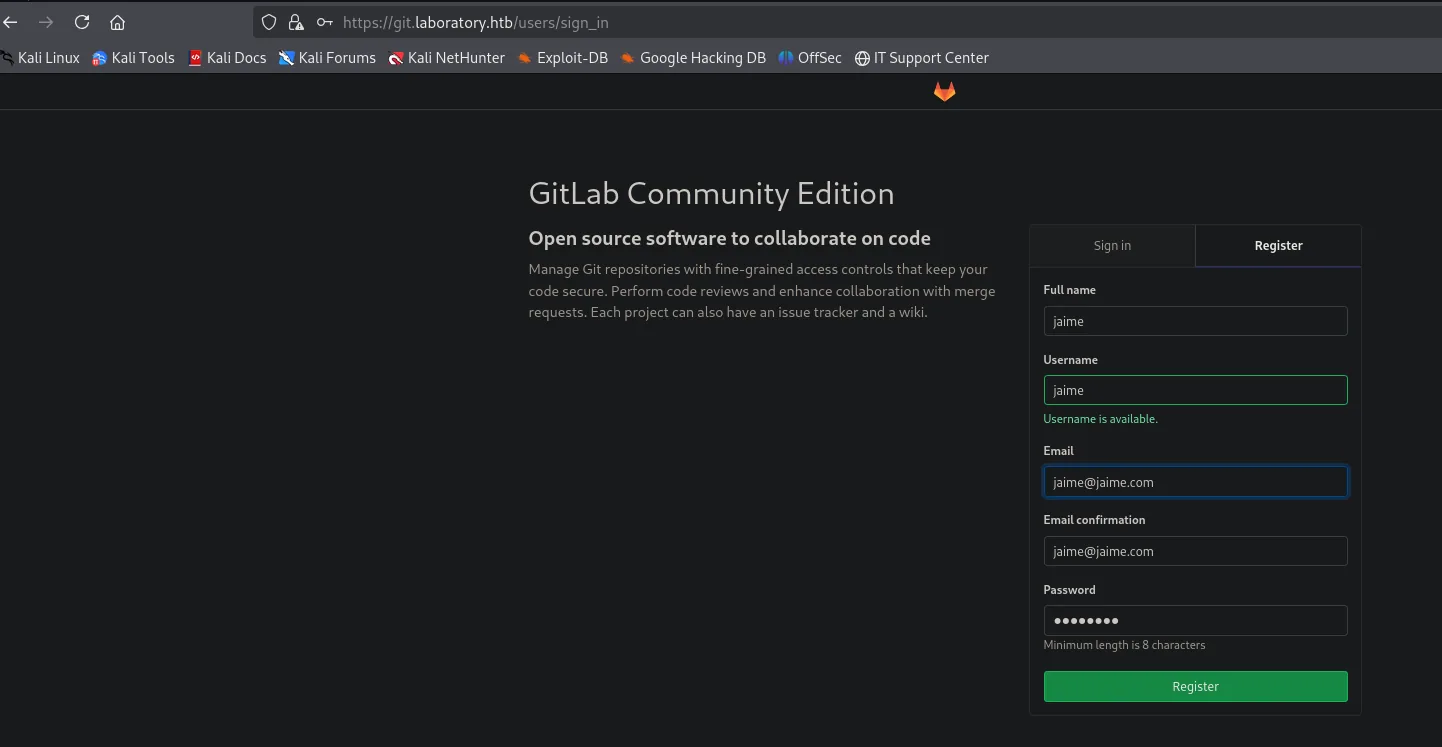Switch to the Sign in tab

[1112, 245]
